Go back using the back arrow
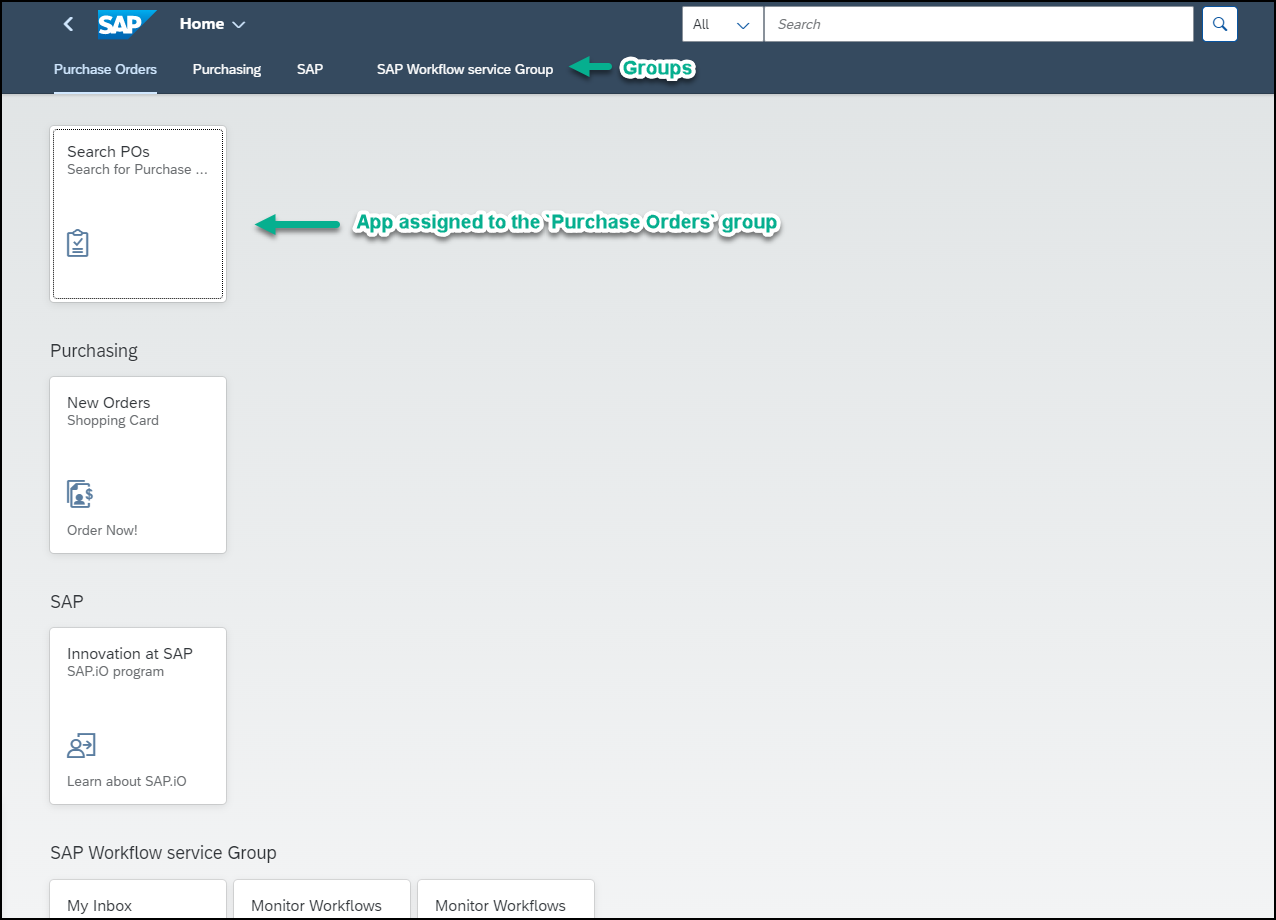Screen dimensions: 1276x920 pos(68,24)
